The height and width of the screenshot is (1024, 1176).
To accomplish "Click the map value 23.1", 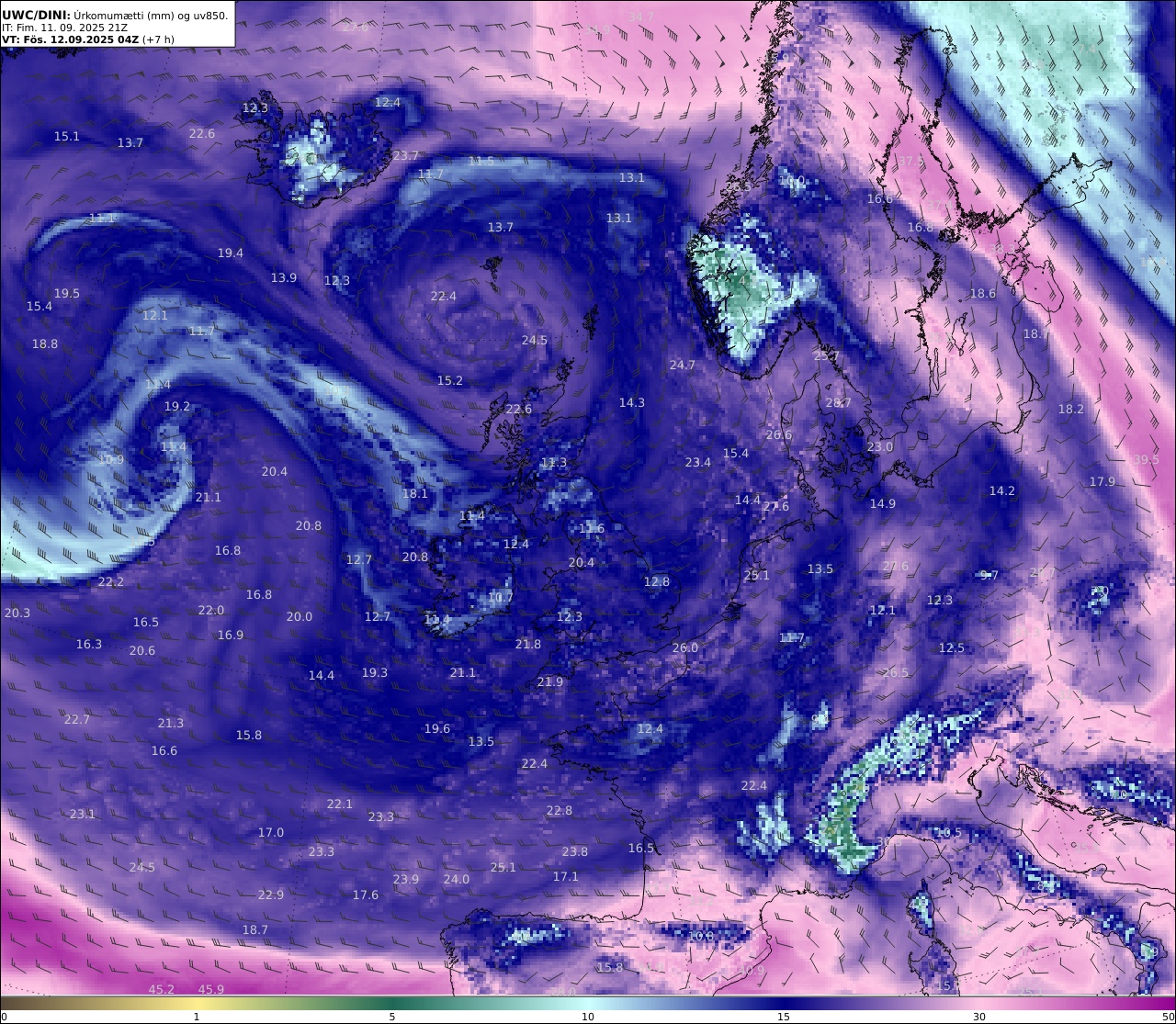I will (x=83, y=815).
